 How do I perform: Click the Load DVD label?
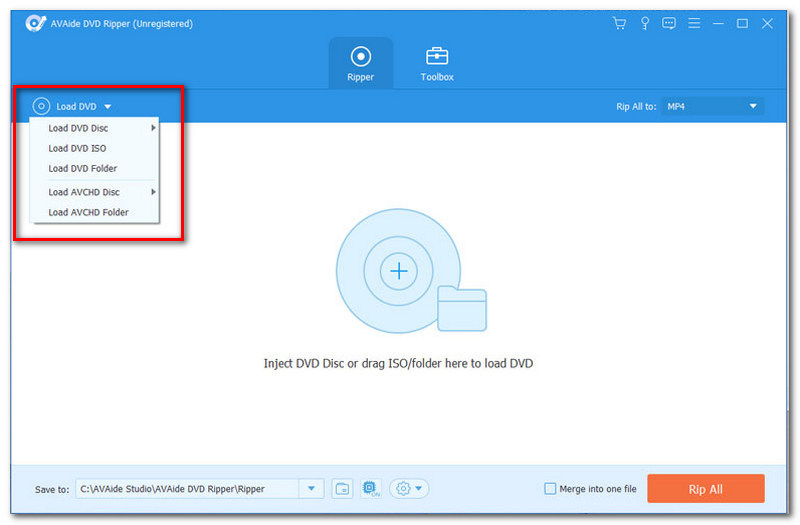coord(76,107)
